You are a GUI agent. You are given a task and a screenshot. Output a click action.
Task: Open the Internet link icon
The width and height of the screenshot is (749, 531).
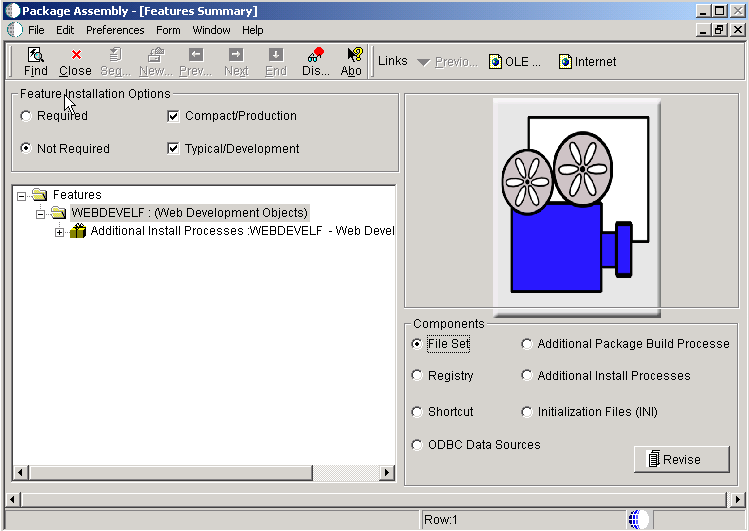(x=565, y=62)
